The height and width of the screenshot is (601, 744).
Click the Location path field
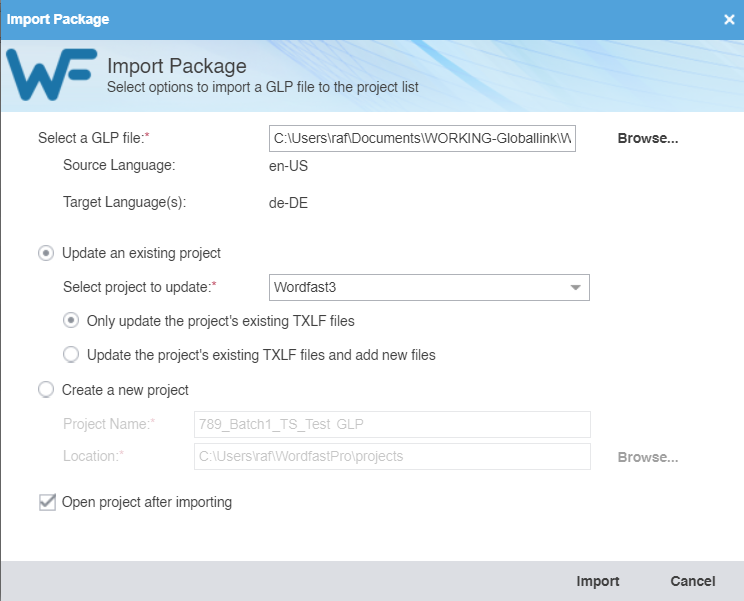coord(392,457)
